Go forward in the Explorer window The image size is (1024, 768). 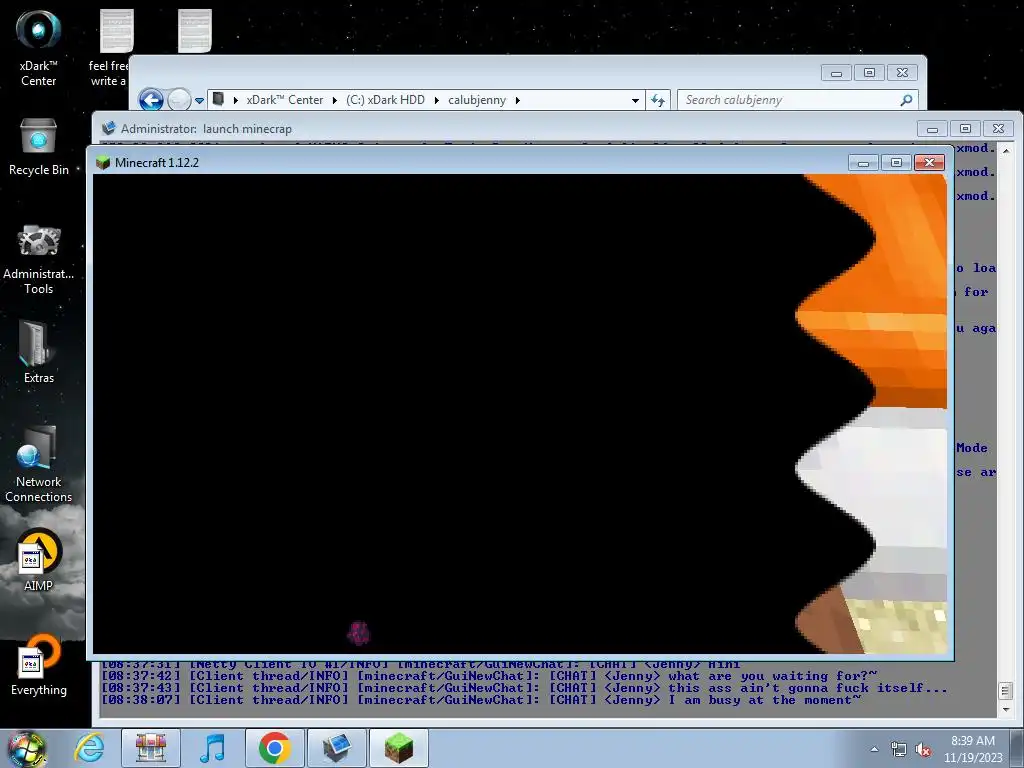tap(178, 100)
